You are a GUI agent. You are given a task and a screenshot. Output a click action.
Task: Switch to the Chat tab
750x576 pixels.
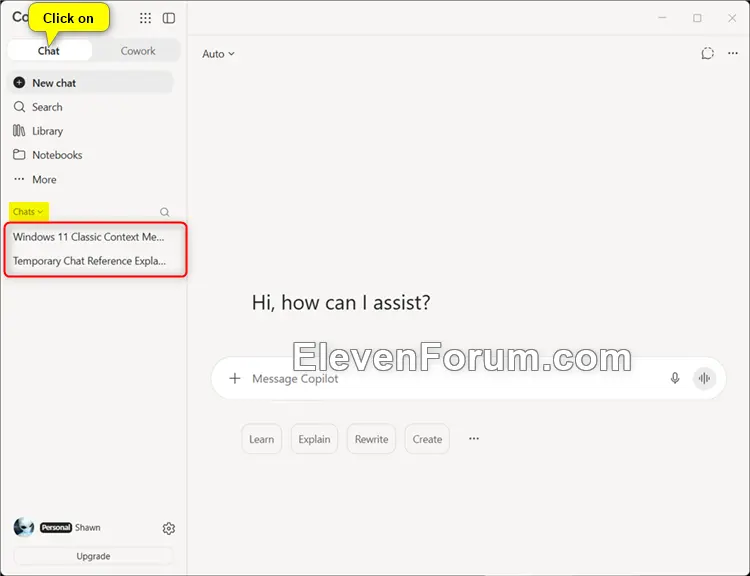click(x=50, y=51)
